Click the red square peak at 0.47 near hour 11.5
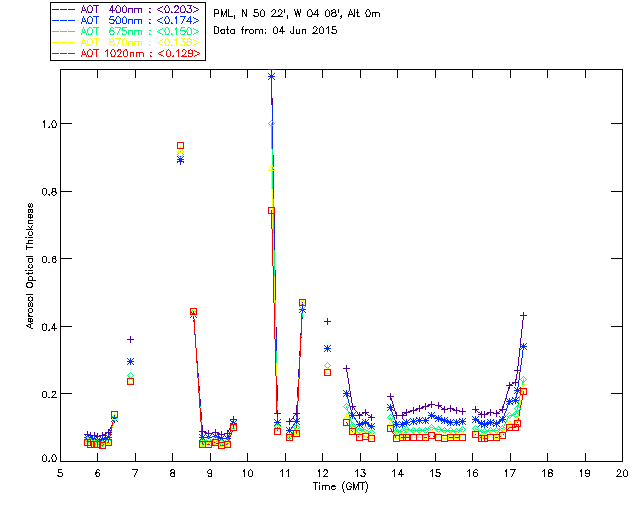Screen dimensions: 640x512 coord(302,303)
